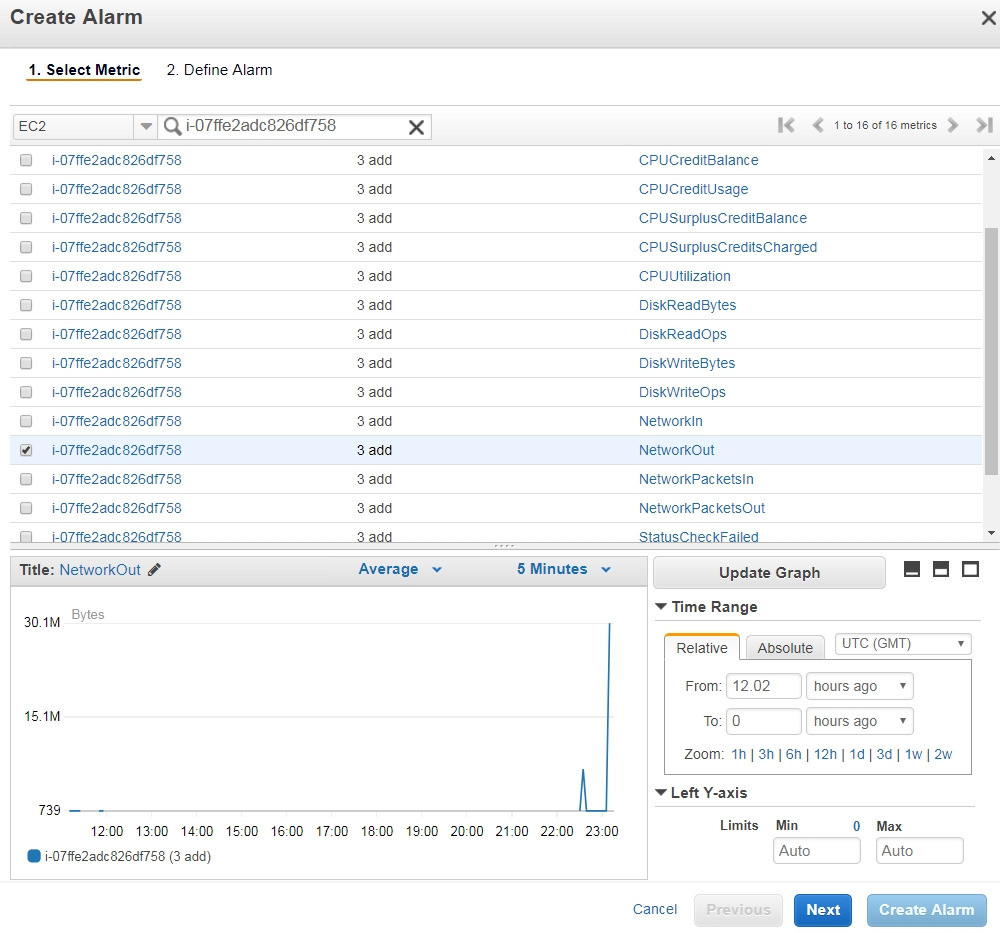Switch to split graph pane layout
1000x933 pixels.
[x=941, y=569]
